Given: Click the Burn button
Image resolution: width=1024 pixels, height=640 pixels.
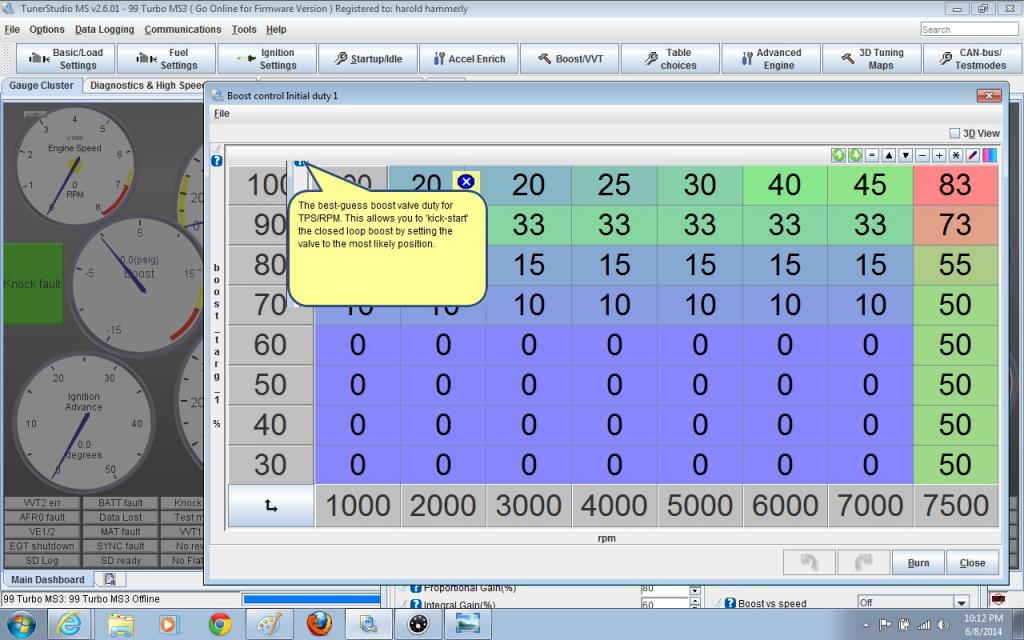Looking at the screenshot, I should (918, 563).
